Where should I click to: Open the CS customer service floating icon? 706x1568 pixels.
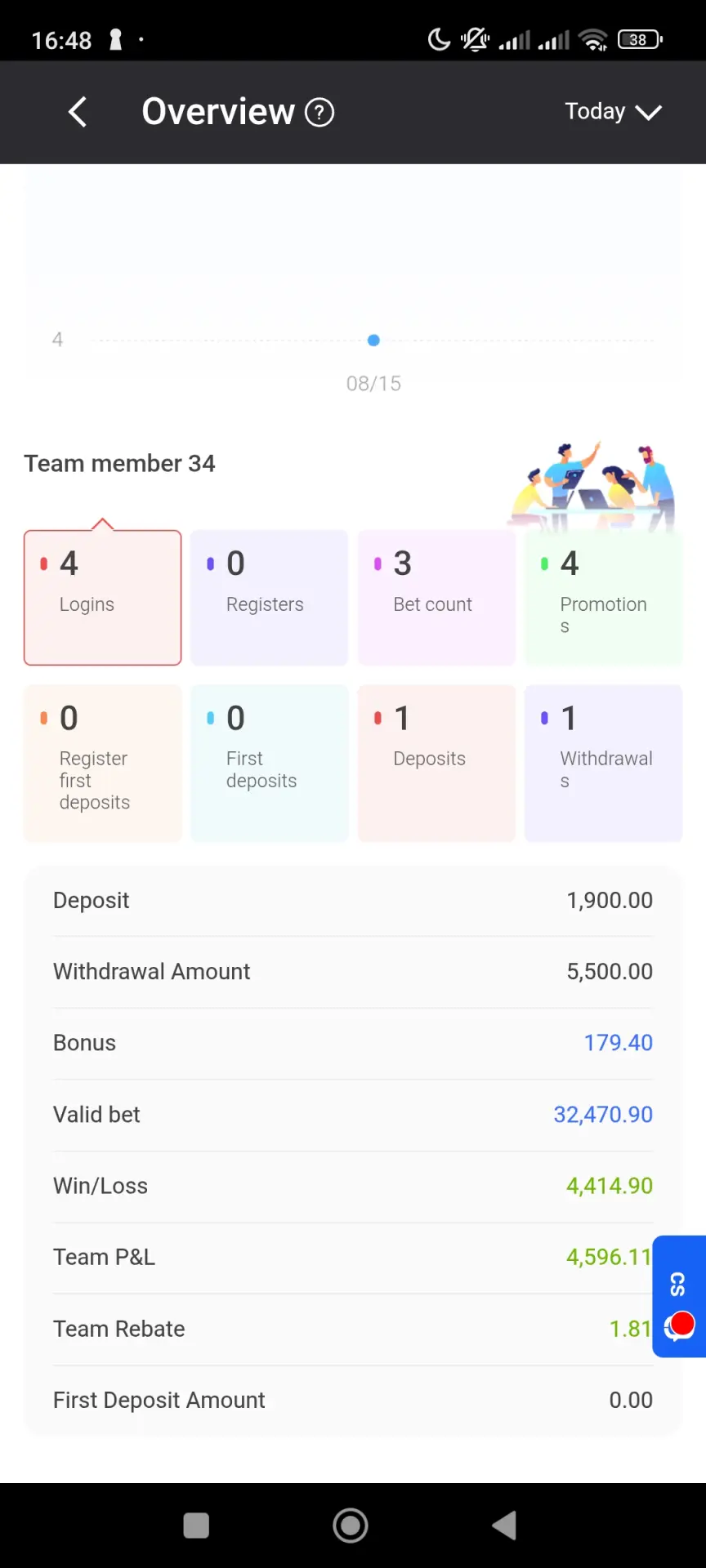click(x=679, y=1297)
